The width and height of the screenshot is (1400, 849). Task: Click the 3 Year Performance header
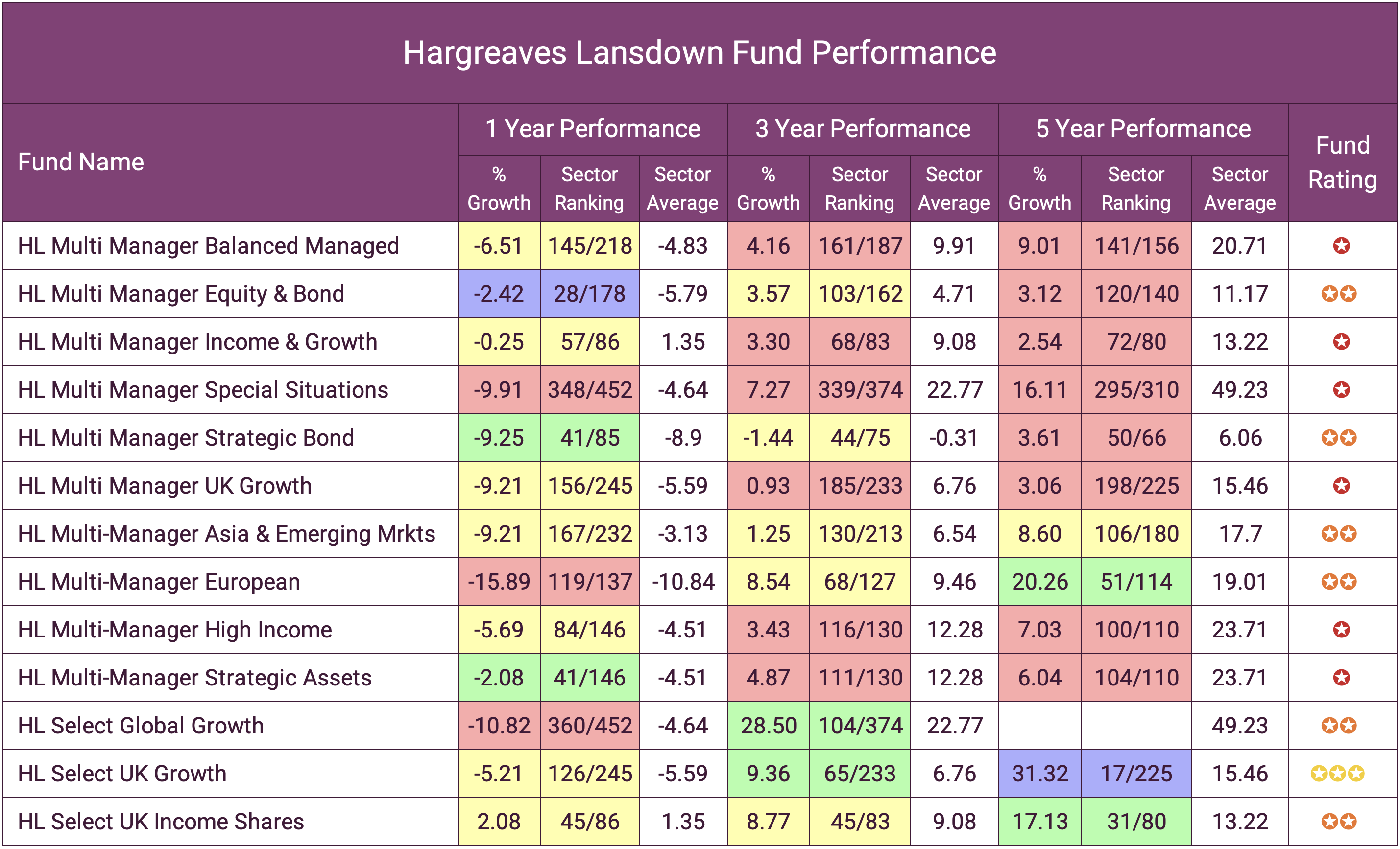863,129
